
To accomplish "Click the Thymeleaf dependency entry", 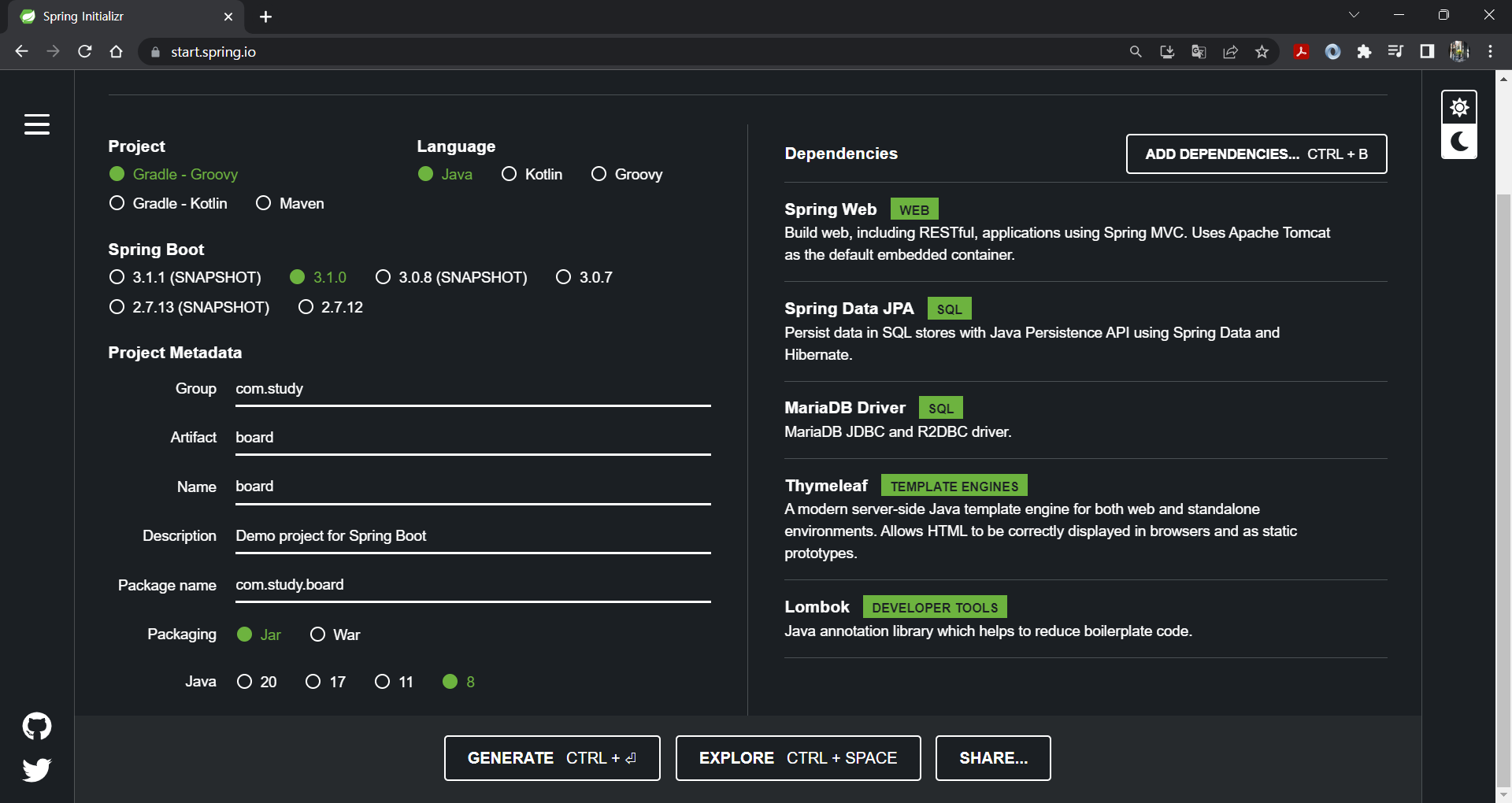I will click(x=1085, y=519).
